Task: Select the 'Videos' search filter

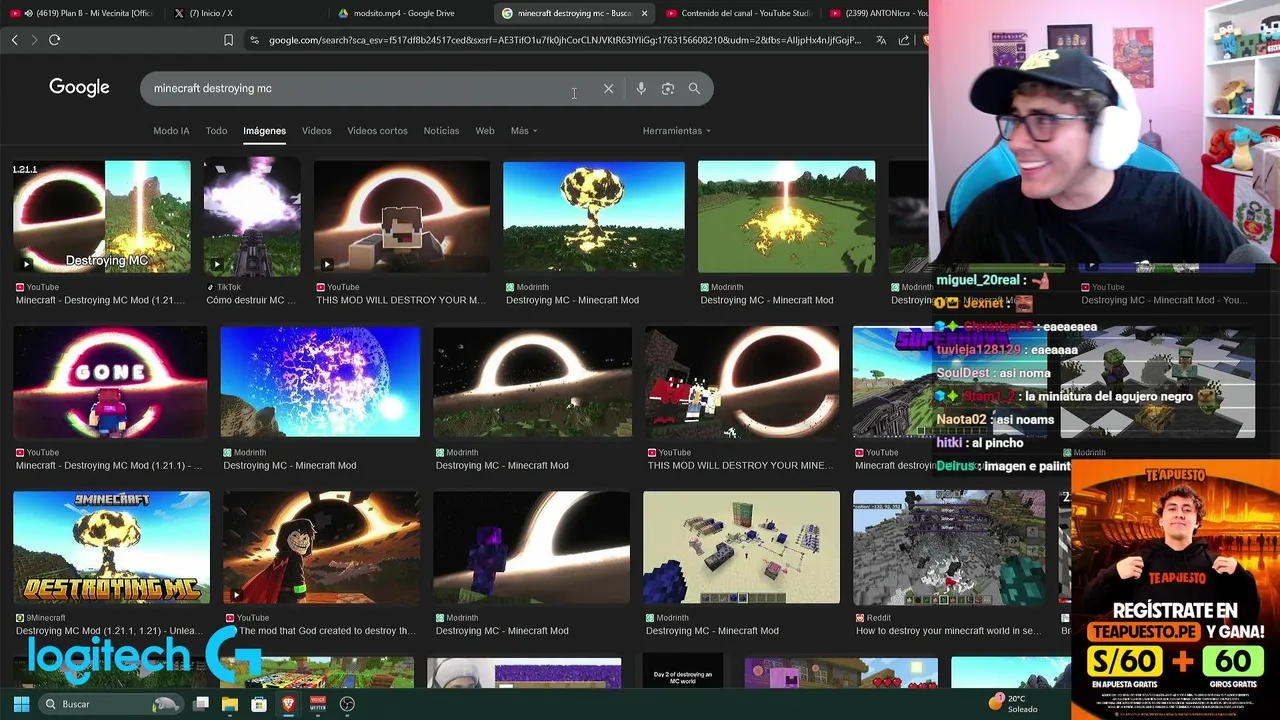Action: tap(316, 131)
